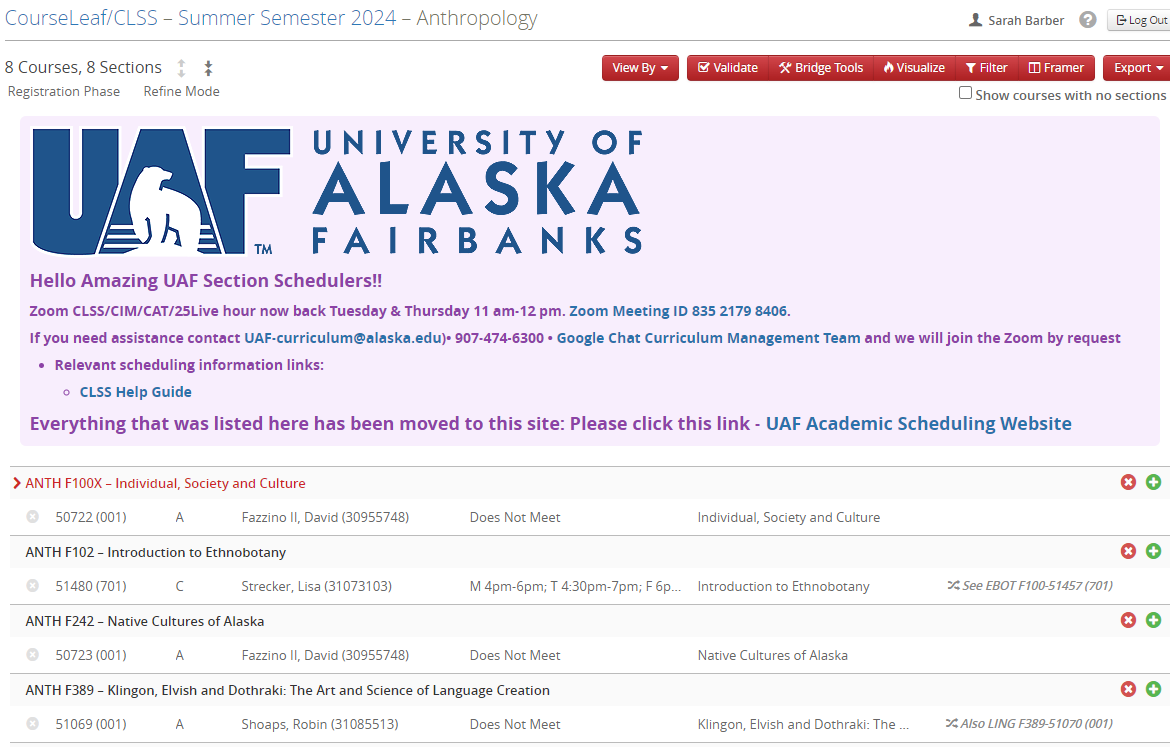Click red delete icon for ANTH F242
Image resolution: width=1170 pixels, height=747 pixels.
coord(1128,621)
